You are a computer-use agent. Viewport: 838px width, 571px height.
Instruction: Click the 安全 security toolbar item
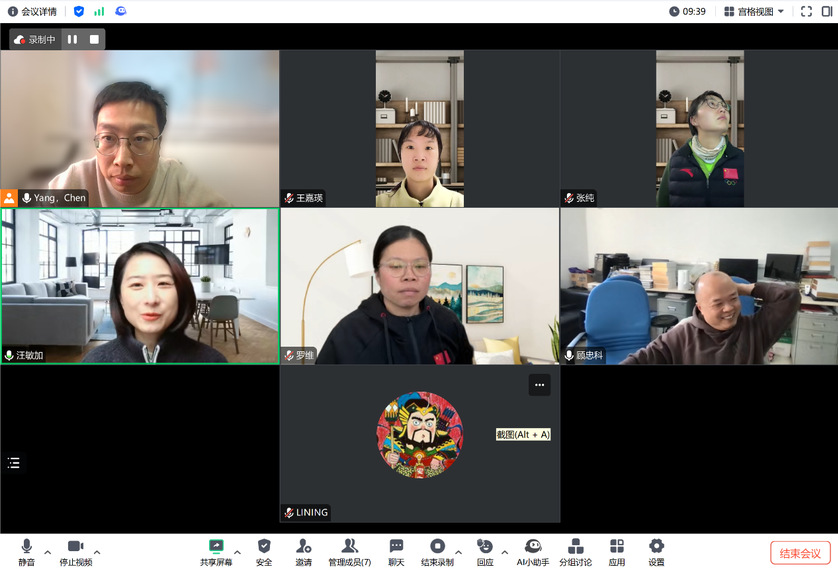click(x=264, y=551)
